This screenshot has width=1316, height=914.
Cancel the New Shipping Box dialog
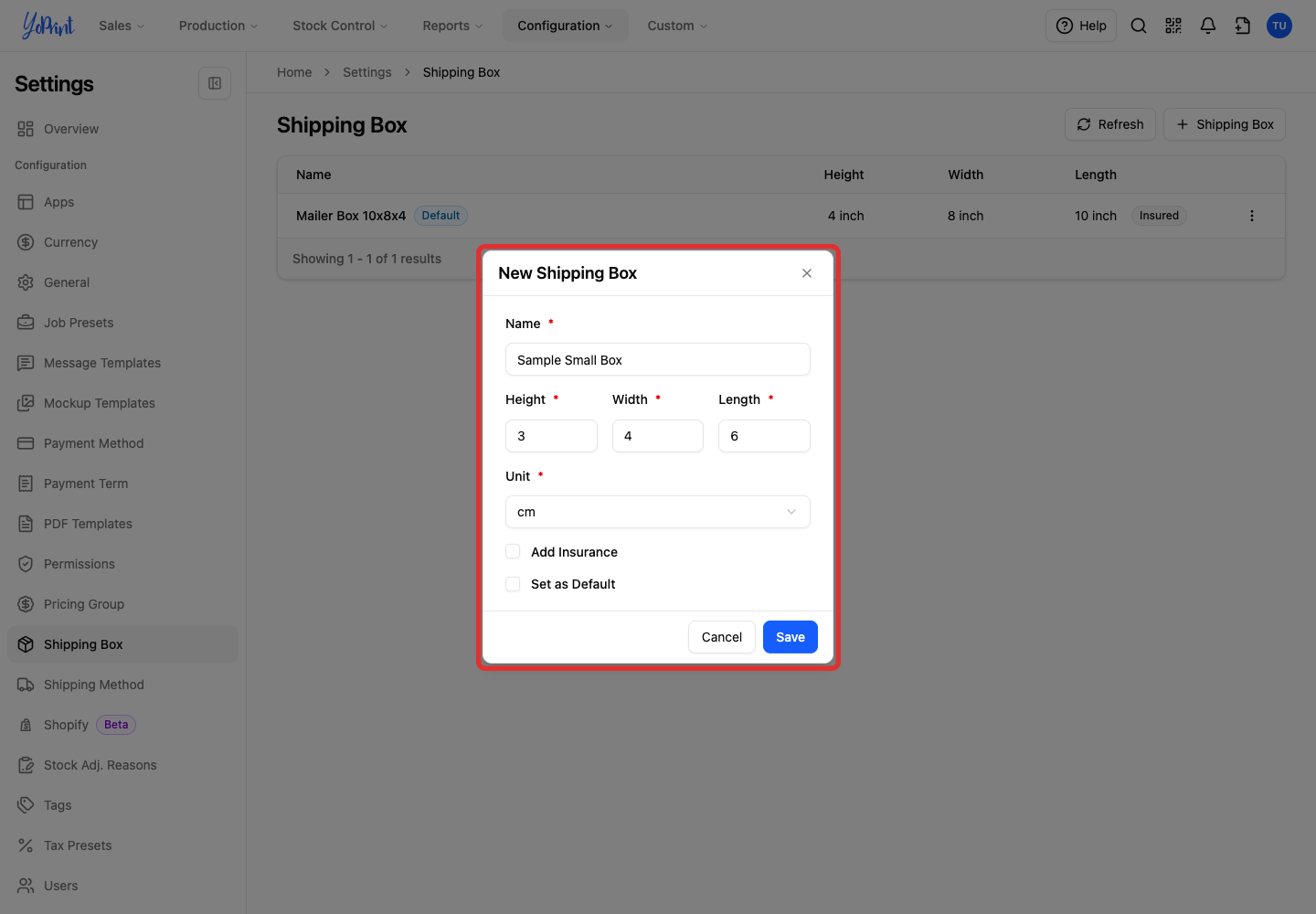pos(722,637)
